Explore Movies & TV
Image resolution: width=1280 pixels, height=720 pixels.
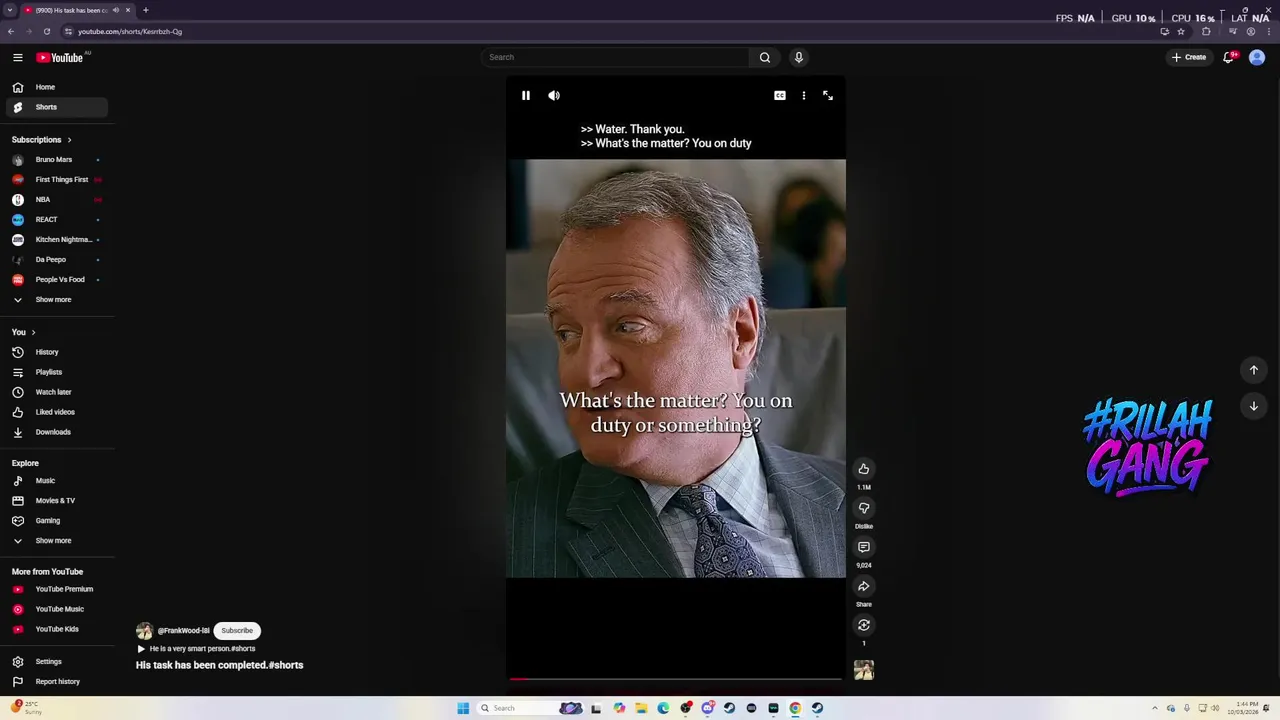(x=57, y=501)
